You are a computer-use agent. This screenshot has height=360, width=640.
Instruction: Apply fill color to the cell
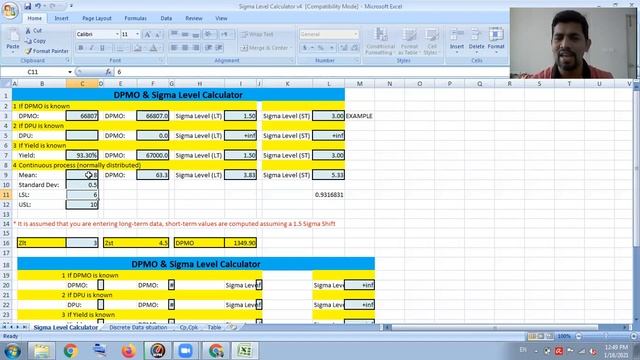click(138, 48)
